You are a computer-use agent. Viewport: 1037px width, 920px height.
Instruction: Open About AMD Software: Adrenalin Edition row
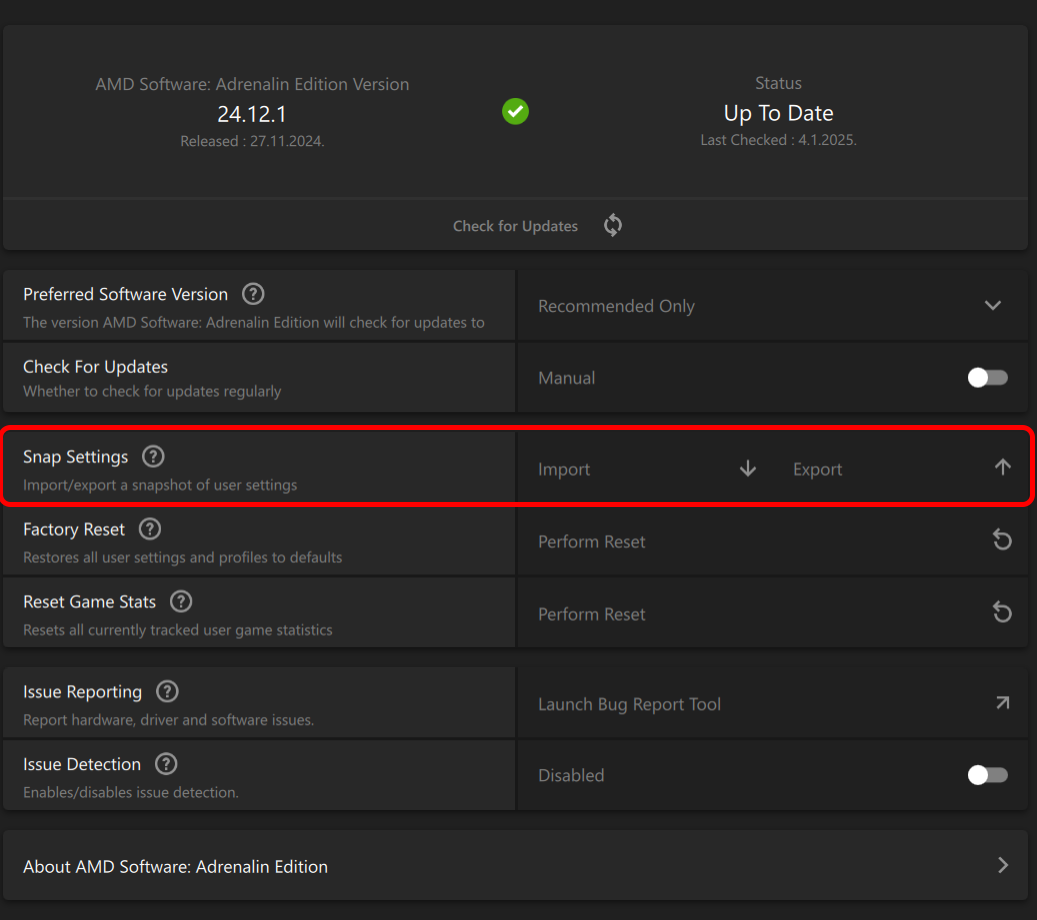click(515, 866)
